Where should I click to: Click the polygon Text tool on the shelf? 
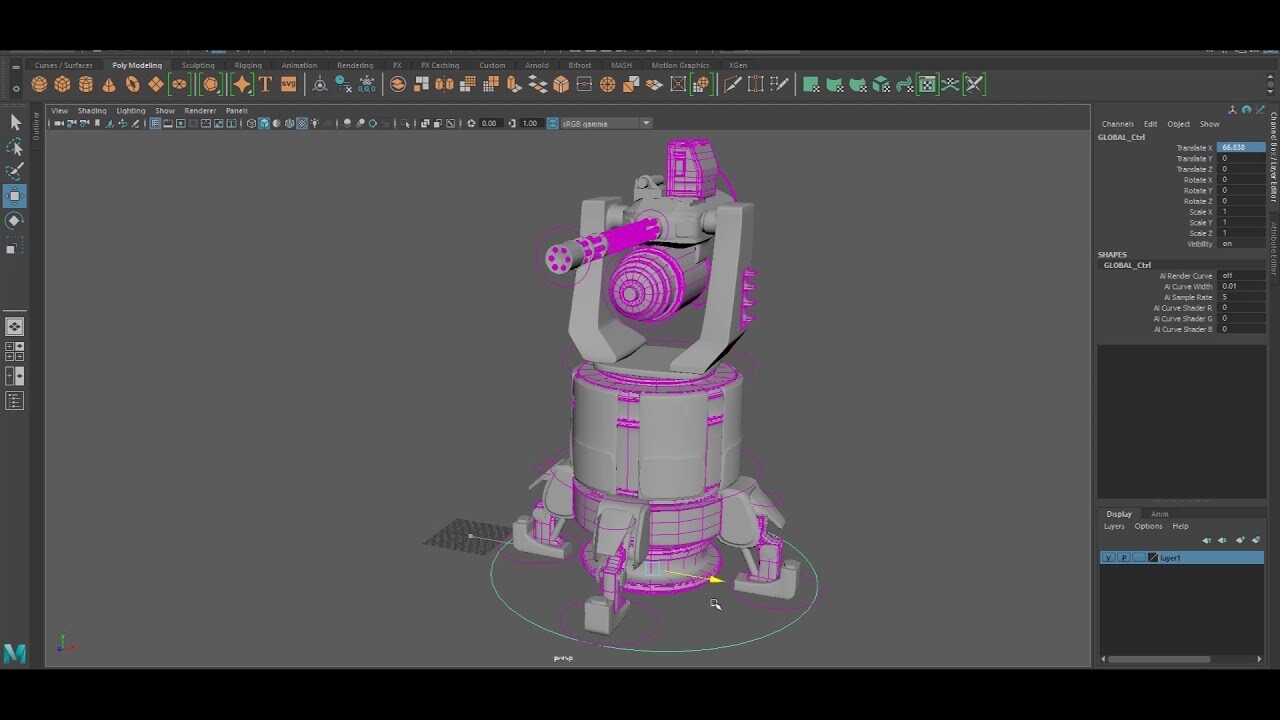(265, 84)
